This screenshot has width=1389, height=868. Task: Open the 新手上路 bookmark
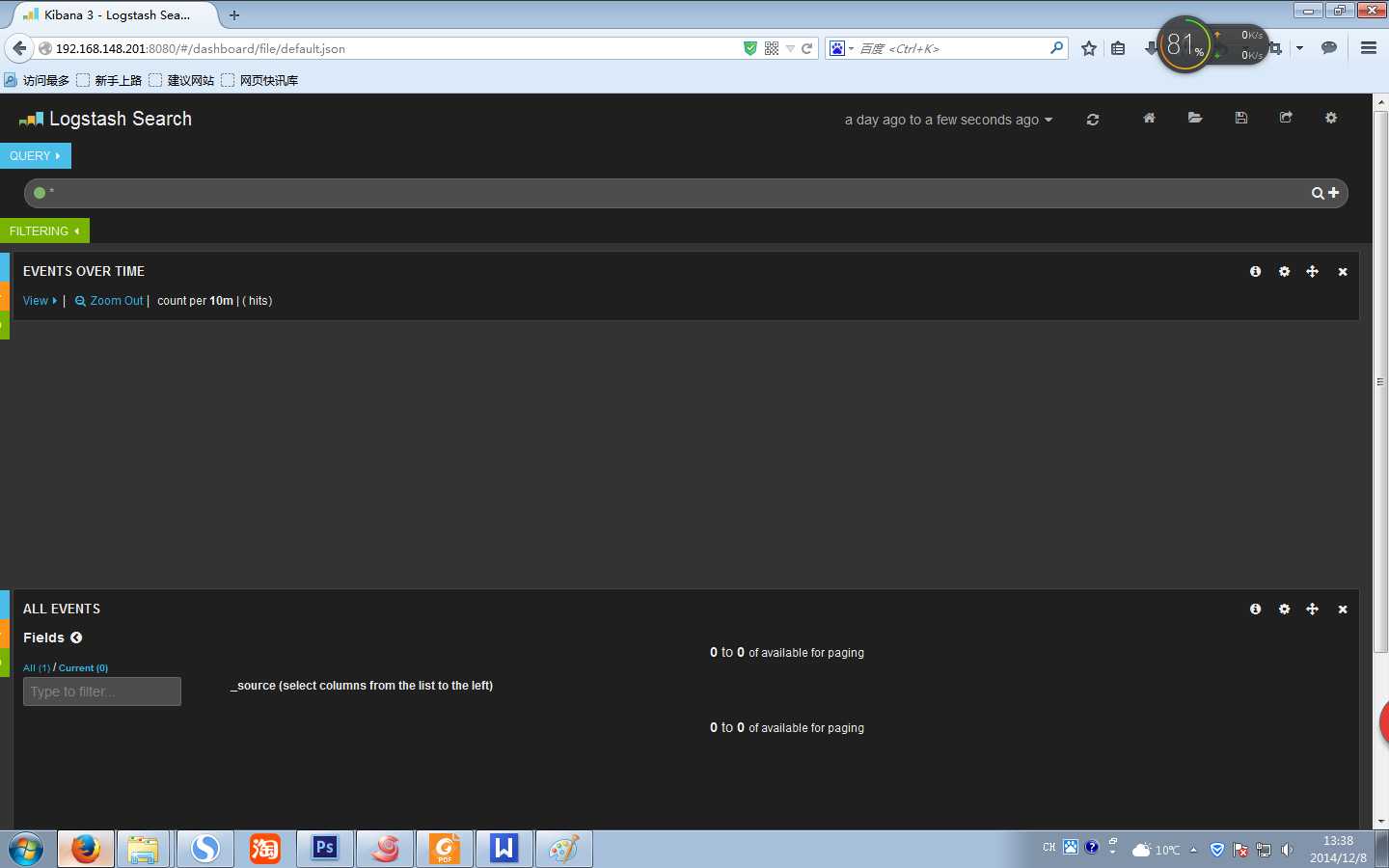[109, 80]
